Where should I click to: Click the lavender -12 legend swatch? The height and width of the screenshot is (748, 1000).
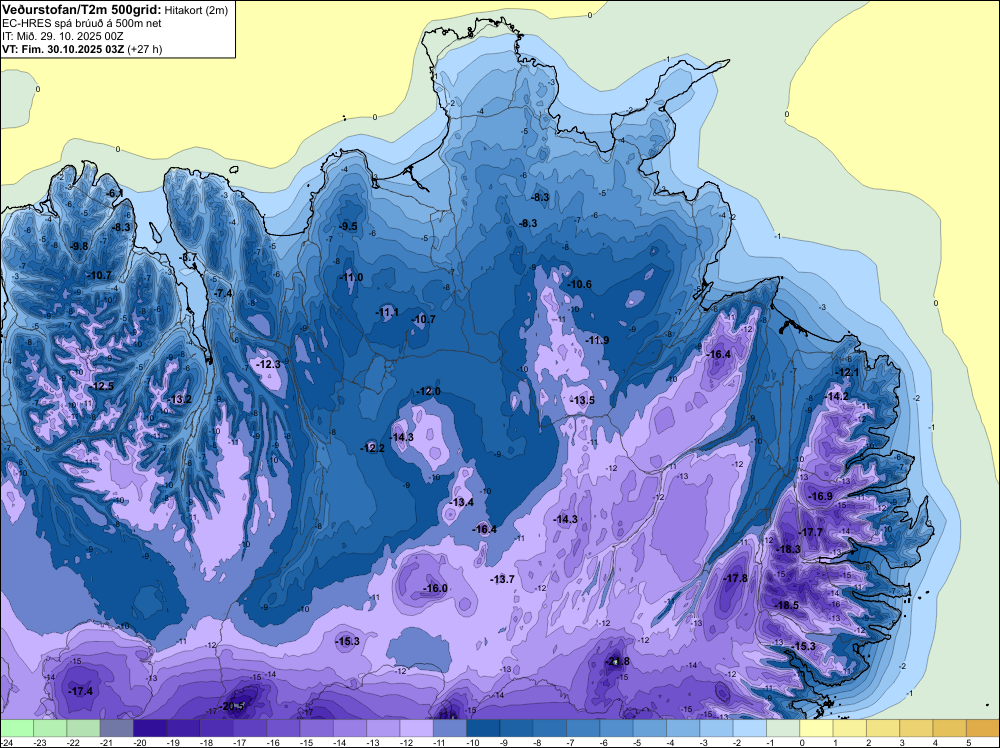coord(416,728)
